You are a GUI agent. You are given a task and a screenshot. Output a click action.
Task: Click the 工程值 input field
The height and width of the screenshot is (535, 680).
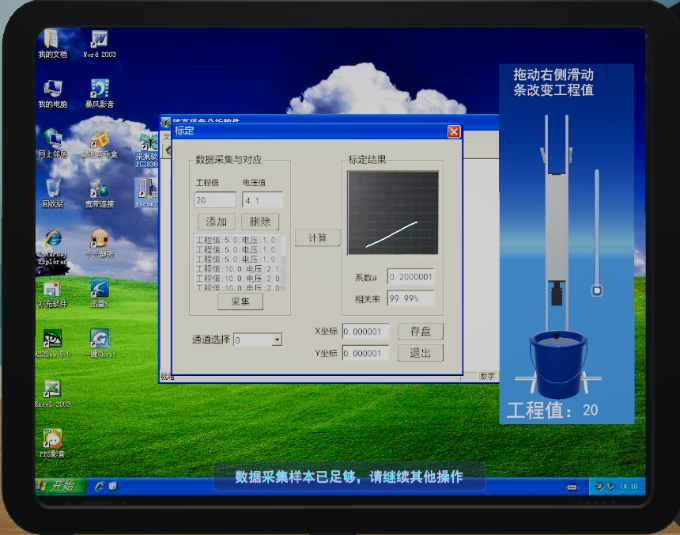[215, 200]
